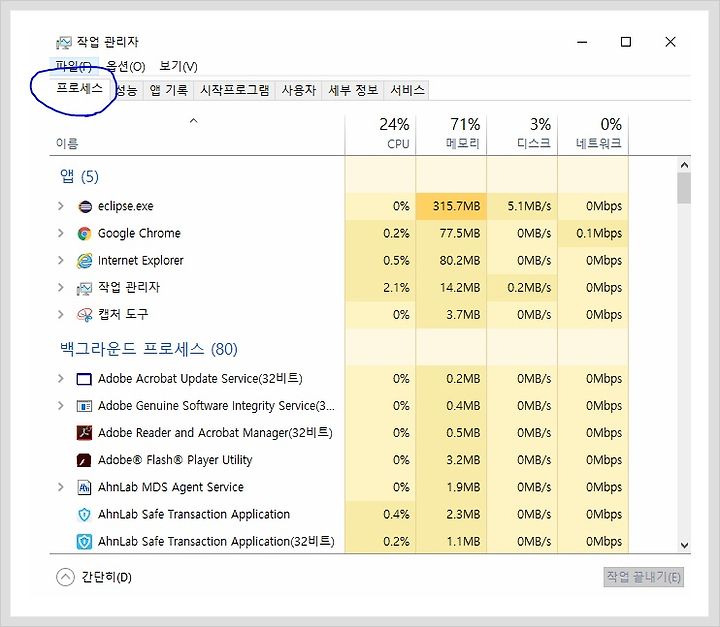Expand the eclipse.exe process group

pos(60,206)
